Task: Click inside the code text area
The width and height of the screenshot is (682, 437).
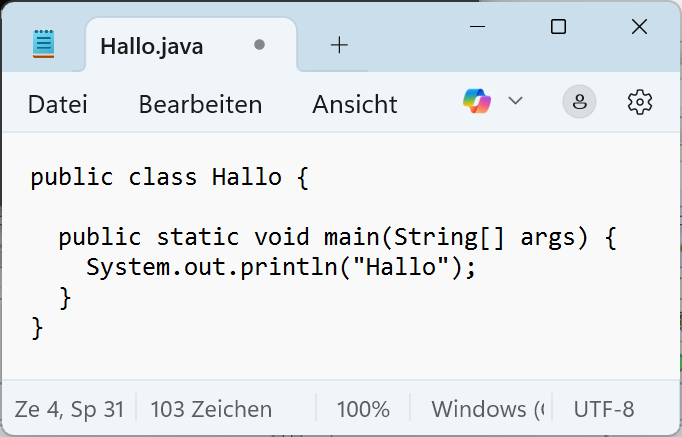Action: coord(340,300)
